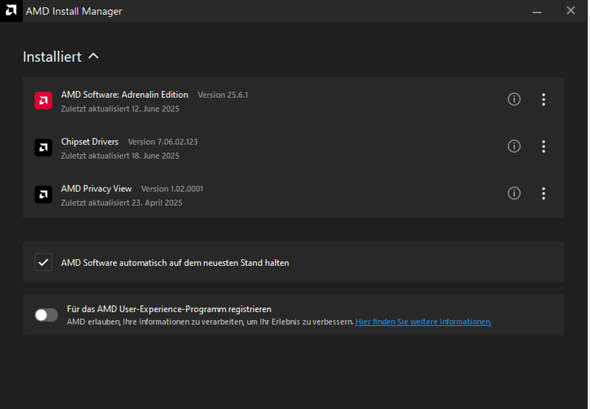Click the Chipset Drivers AMD icon
This screenshot has height=409, width=590.
tap(43, 147)
